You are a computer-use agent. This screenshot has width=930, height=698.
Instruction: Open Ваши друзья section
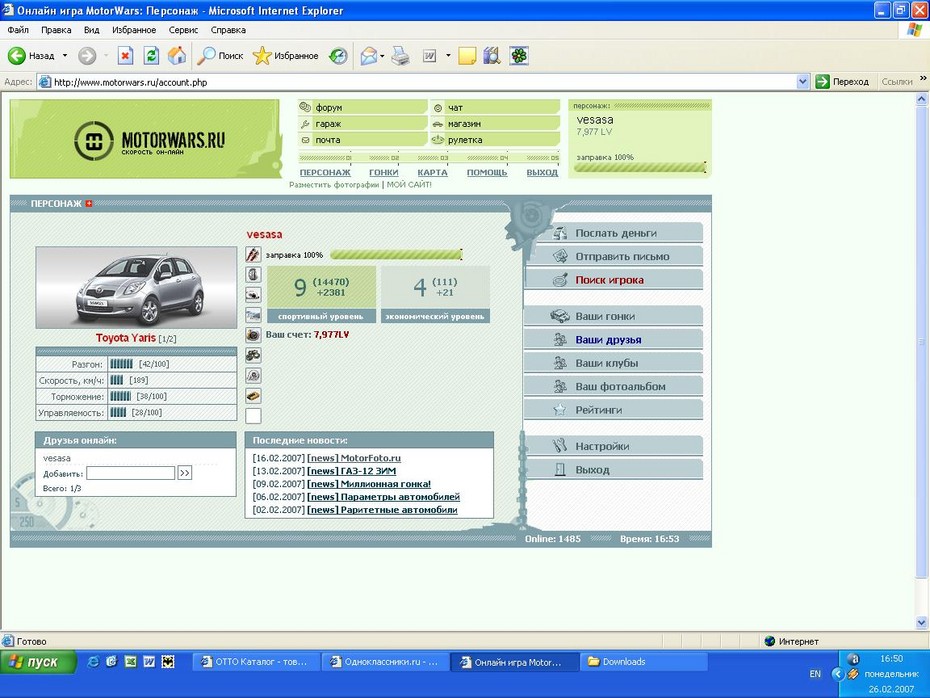click(613, 340)
